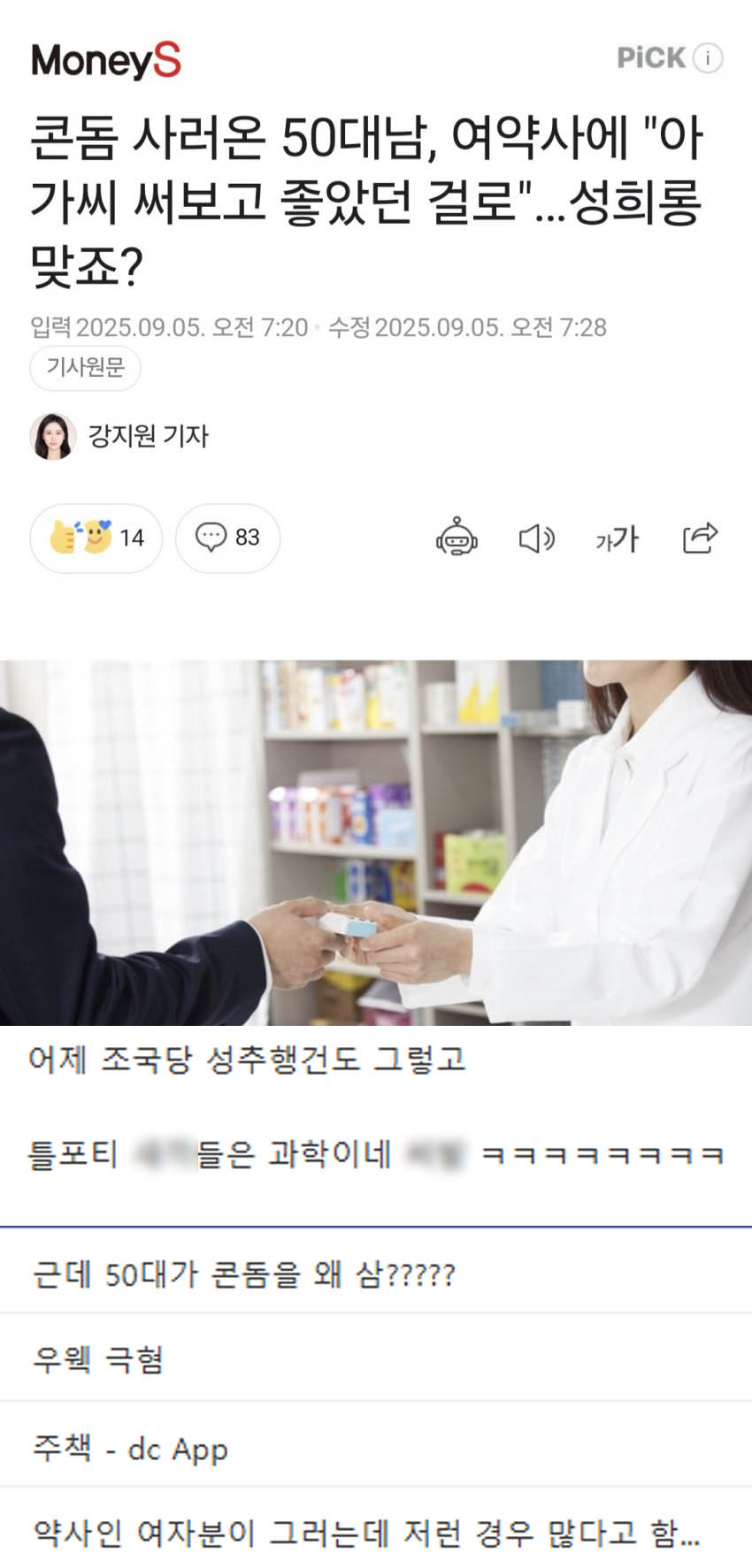Share the article via share icon
Viewport: 752px width, 1568px height.
click(700, 538)
